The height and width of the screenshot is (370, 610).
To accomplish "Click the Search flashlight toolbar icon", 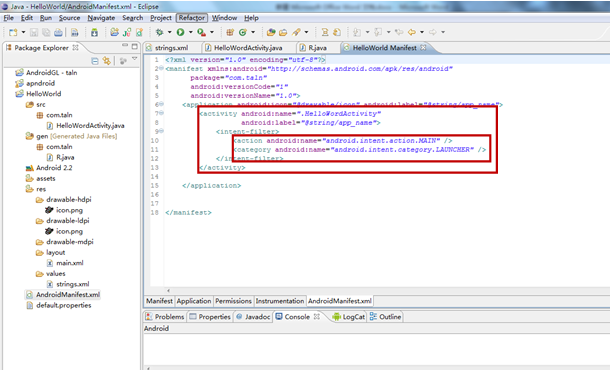I will tap(296, 32).
